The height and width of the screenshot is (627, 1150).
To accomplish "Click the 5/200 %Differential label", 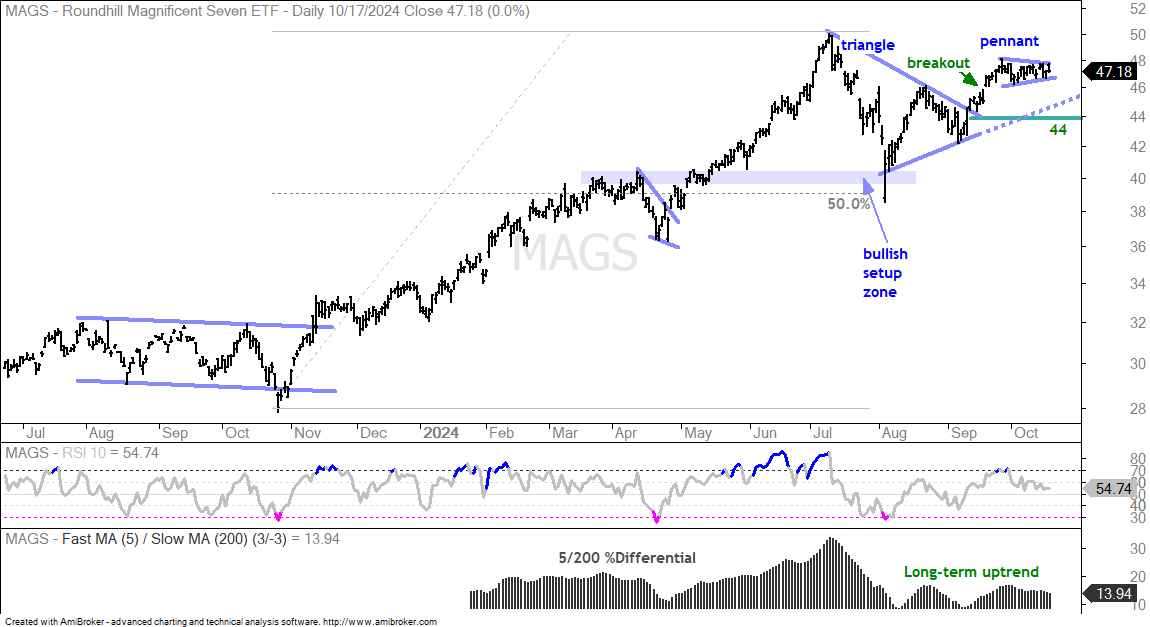I will (627, 558).
